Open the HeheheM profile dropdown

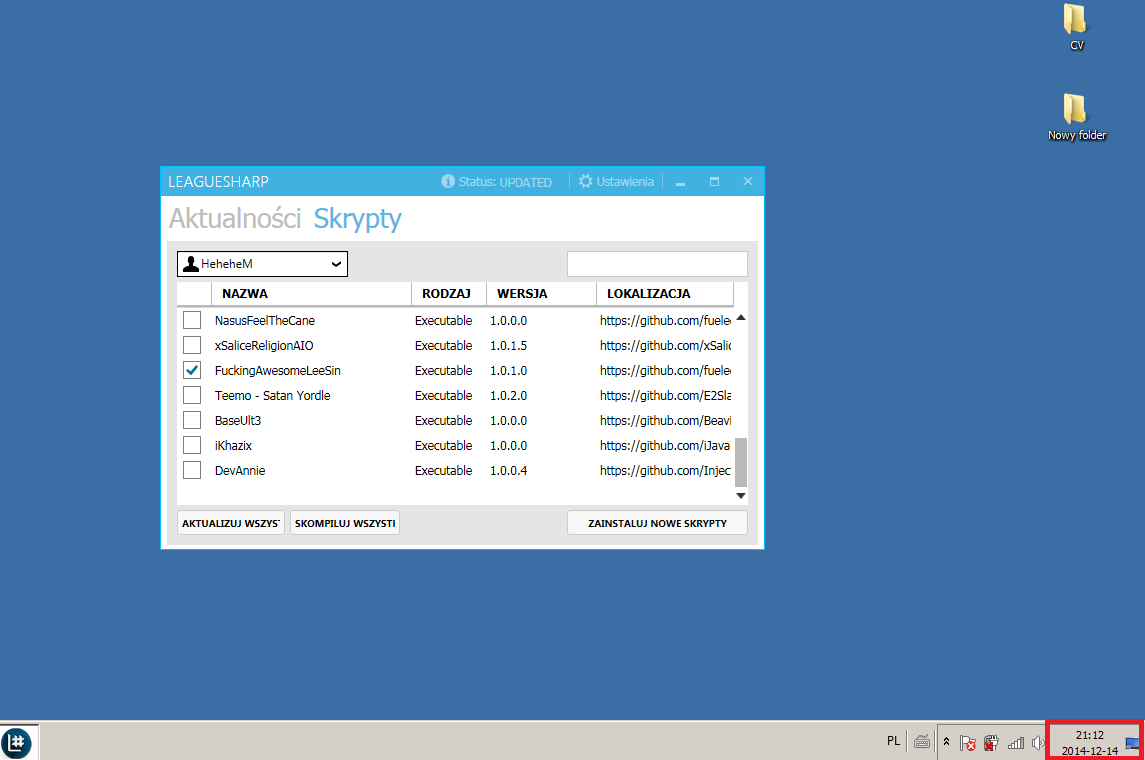tap(262, 264)
